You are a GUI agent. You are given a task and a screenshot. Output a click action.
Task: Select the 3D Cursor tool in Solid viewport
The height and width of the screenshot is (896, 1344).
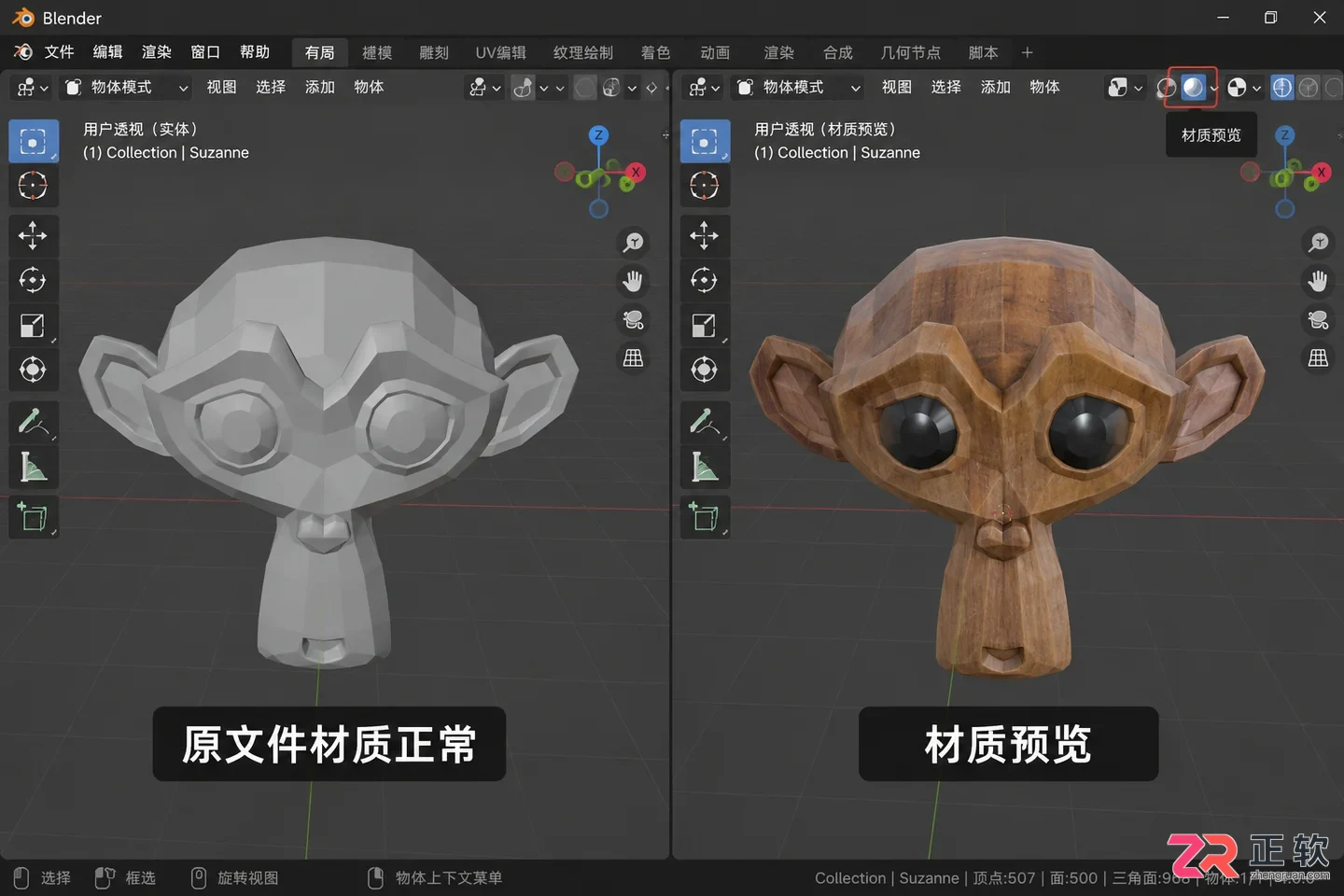coord(34,186)
